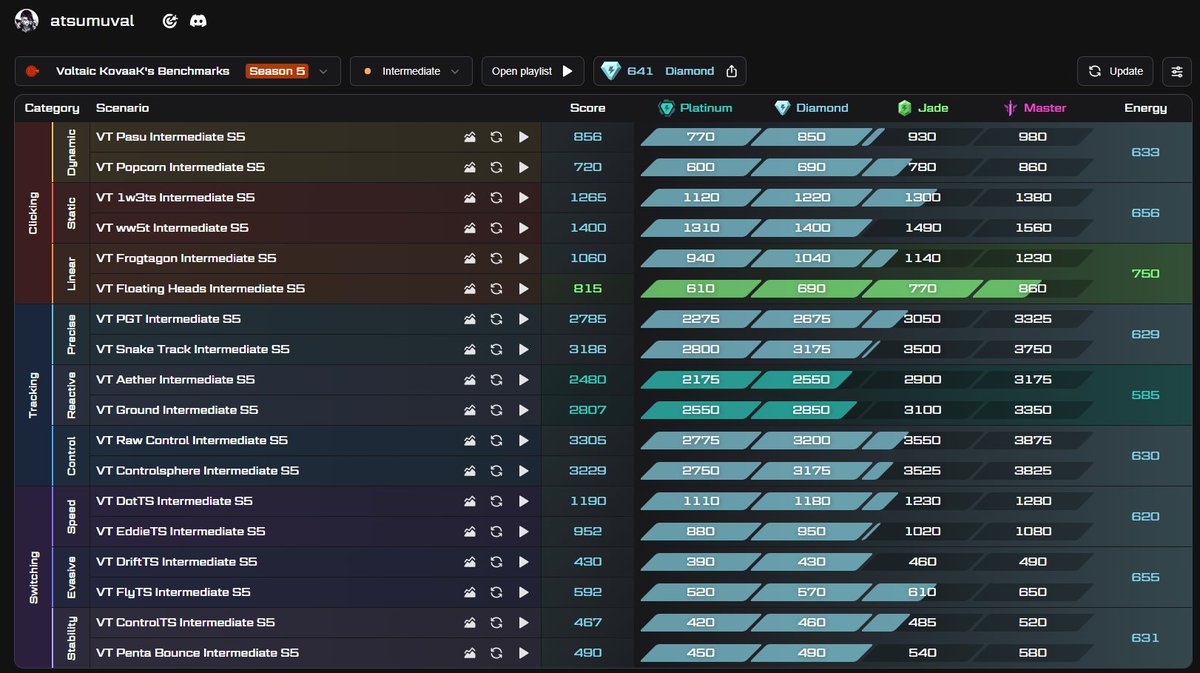Refresh VT Floating Heads Intermediate S5 score
The width and height of the screenshot is (1200, 673).
[x=496, y=289]
